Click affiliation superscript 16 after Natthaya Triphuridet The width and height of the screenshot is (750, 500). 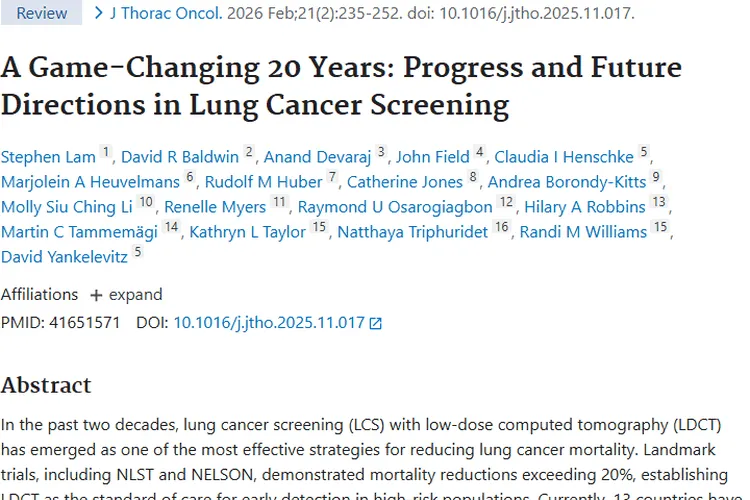502,228
